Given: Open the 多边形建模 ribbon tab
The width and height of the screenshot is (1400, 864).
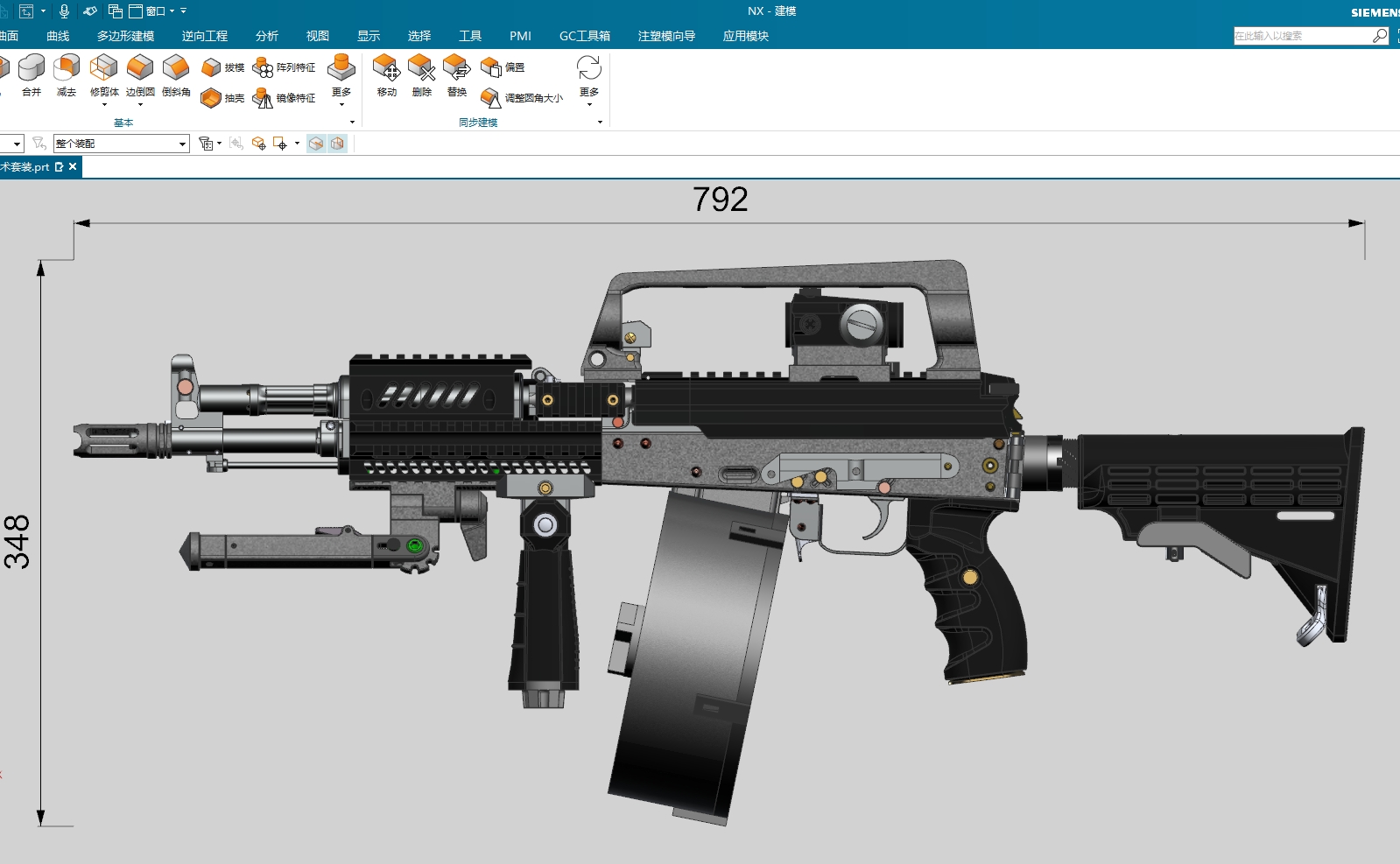Looking at the screenshot, I should 125,36.
